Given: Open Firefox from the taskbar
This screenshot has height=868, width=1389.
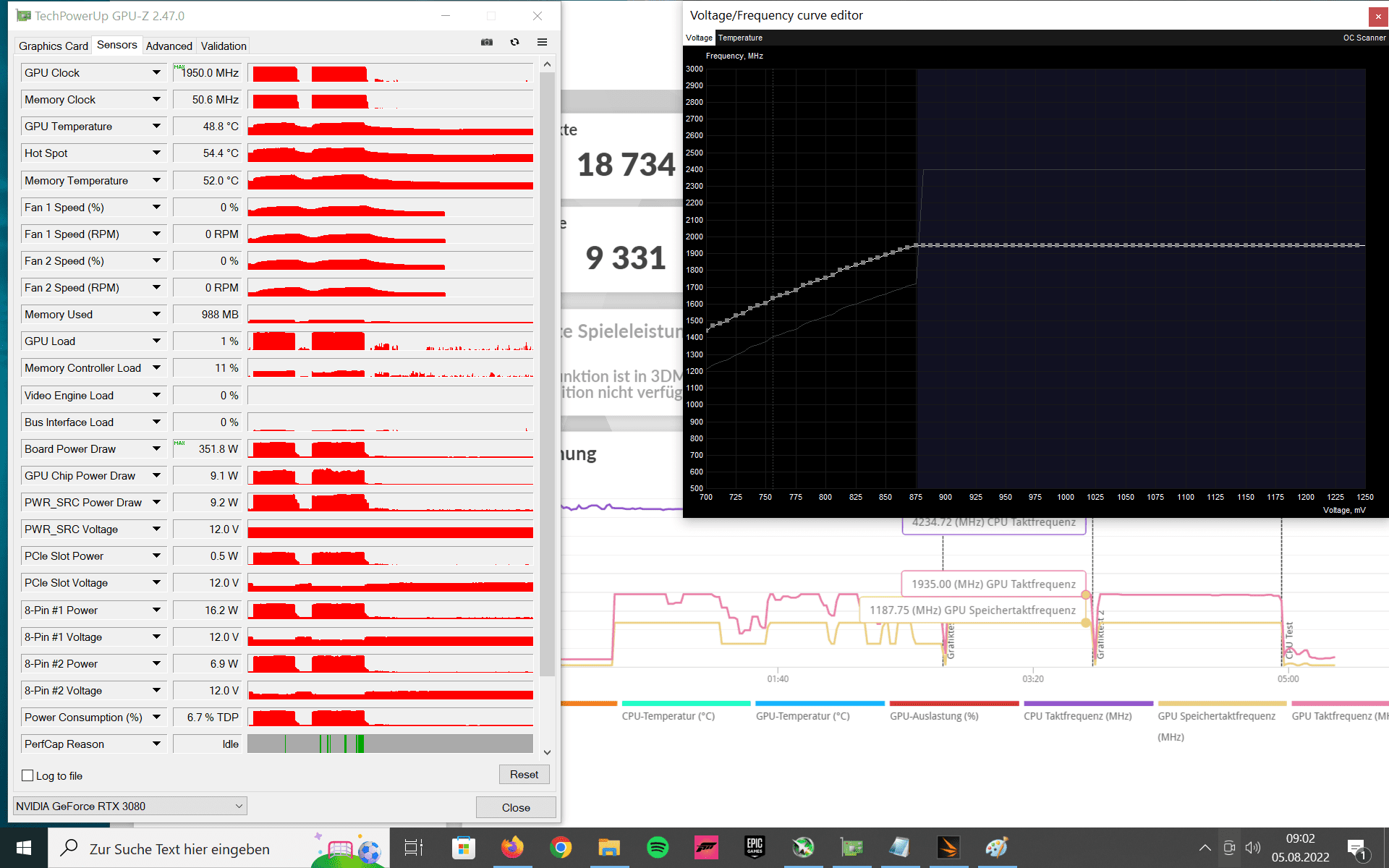Looking at the screenshot, I should click(x=512, y=848).
